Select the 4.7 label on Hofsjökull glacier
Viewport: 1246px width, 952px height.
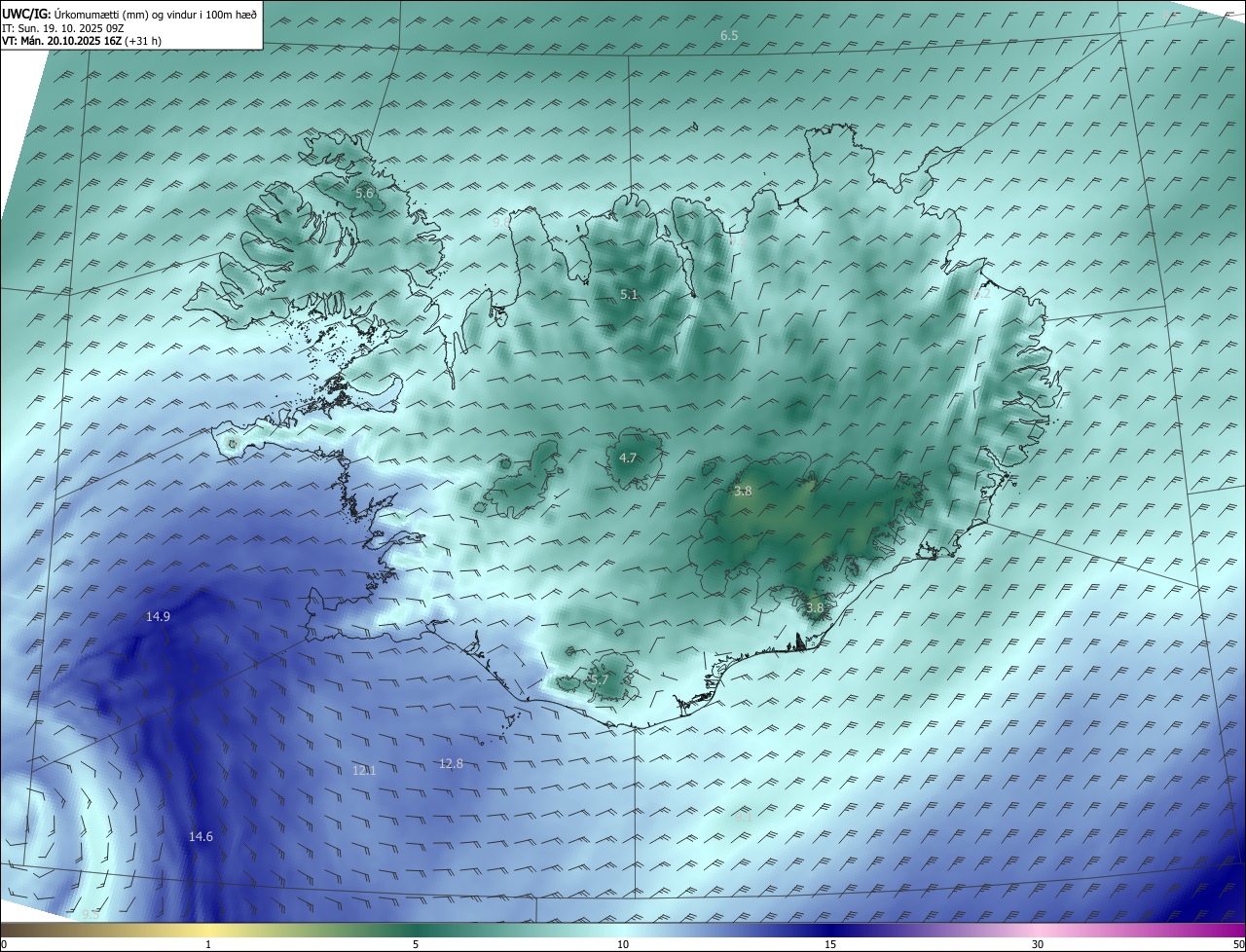(x=628, y=458)
